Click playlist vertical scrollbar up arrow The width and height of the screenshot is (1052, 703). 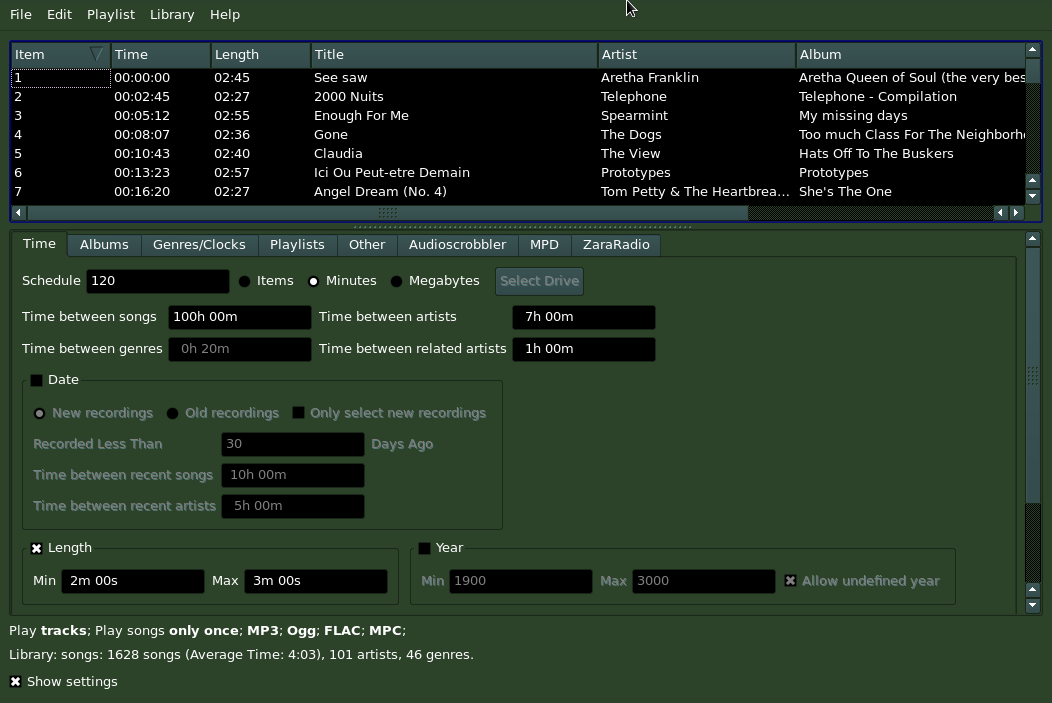pyautogui.click(x=1033, y=50)
